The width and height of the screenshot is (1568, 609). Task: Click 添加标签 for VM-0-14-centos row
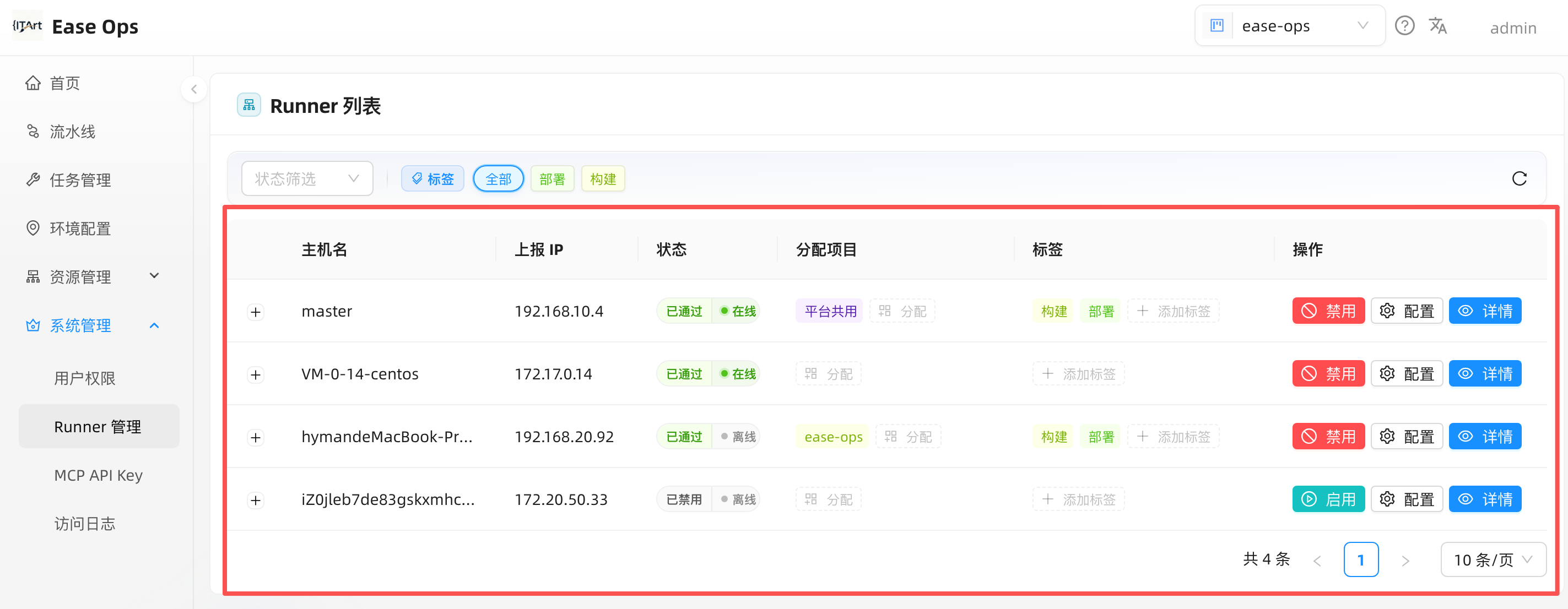click(1078, 373)
